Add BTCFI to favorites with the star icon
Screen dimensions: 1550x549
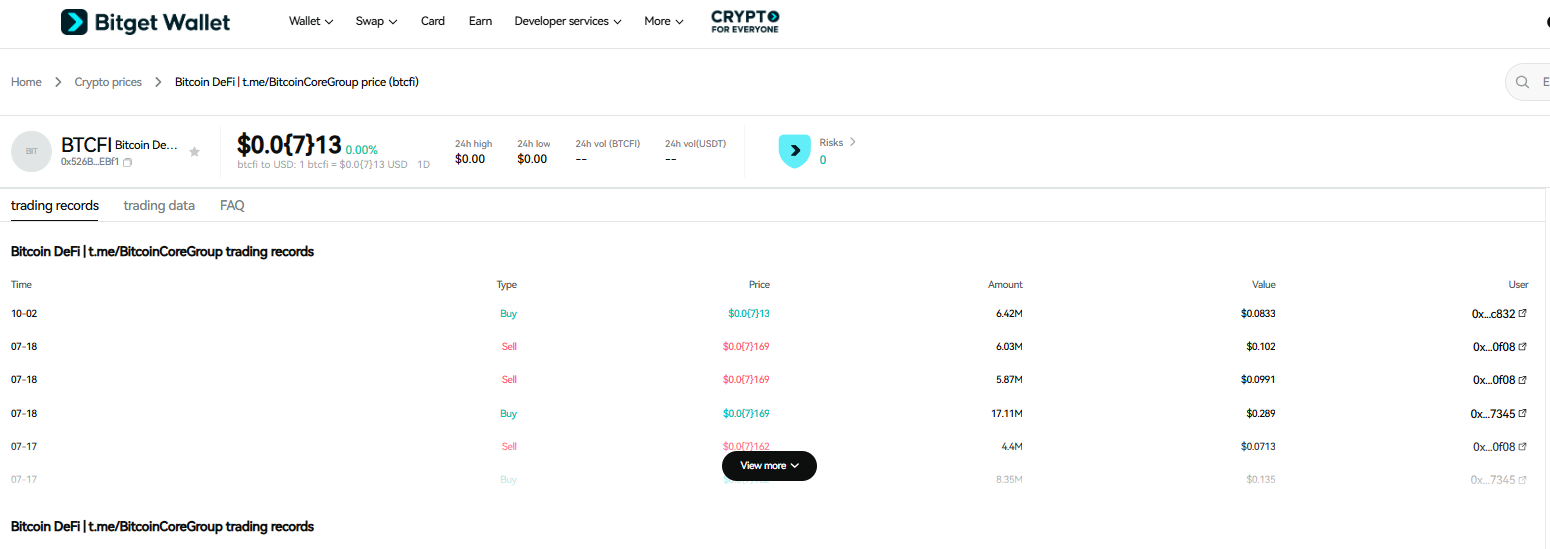pyautogui.click(x=194, y=152)
